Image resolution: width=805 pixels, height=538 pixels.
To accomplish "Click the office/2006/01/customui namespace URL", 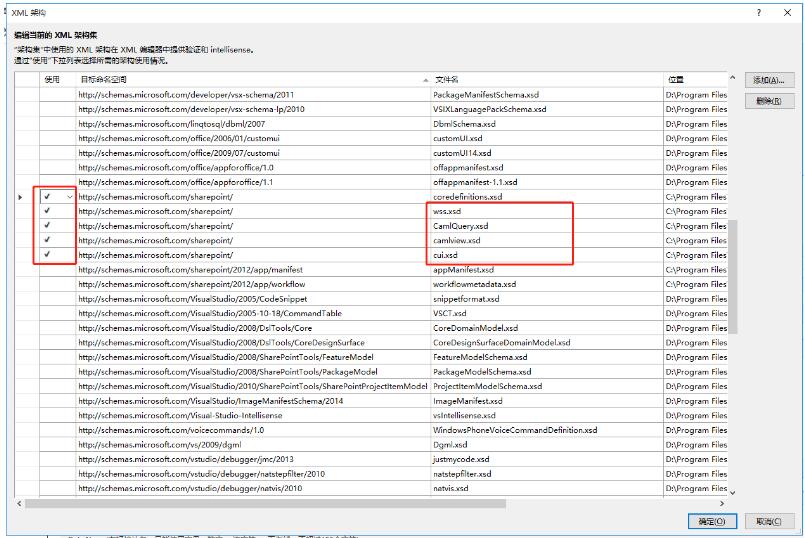I will click(x=179, y=139).
